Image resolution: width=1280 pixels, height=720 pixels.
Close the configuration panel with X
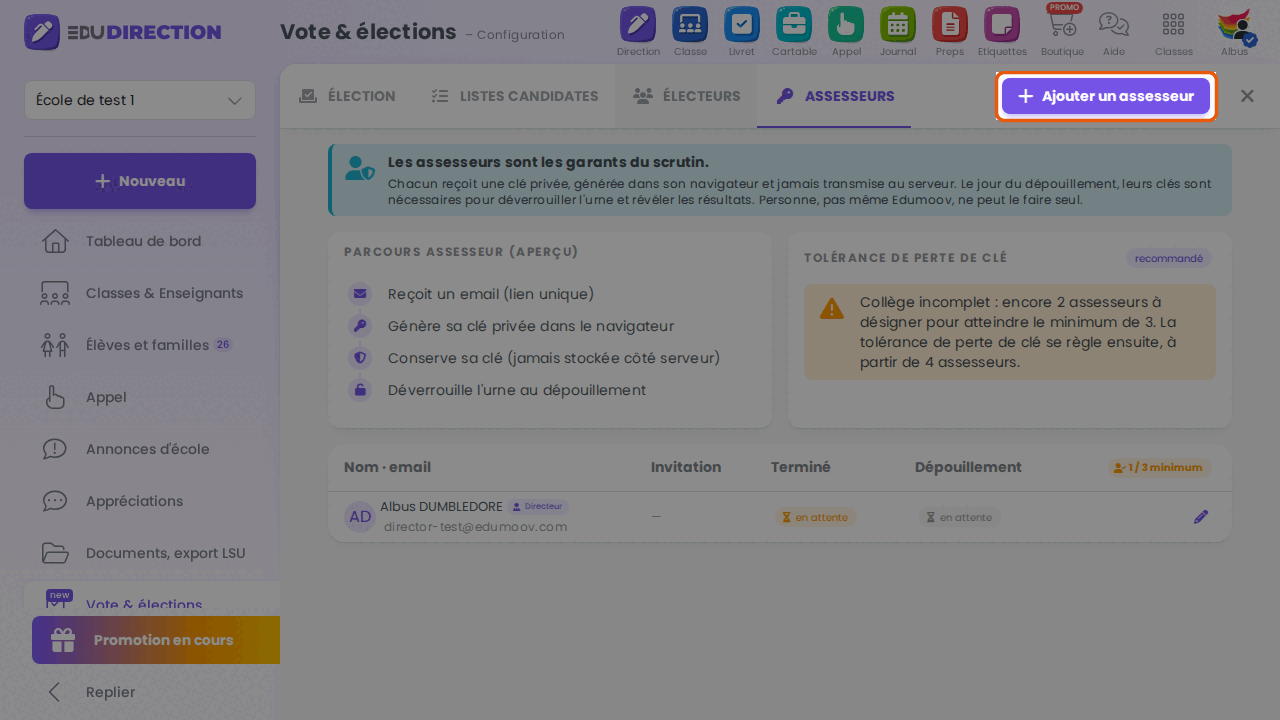pos(1247,96)
